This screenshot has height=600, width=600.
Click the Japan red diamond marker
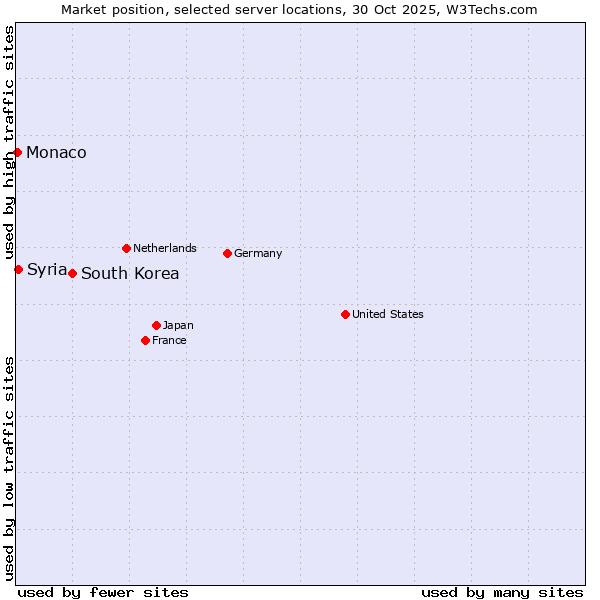point(156,325)
